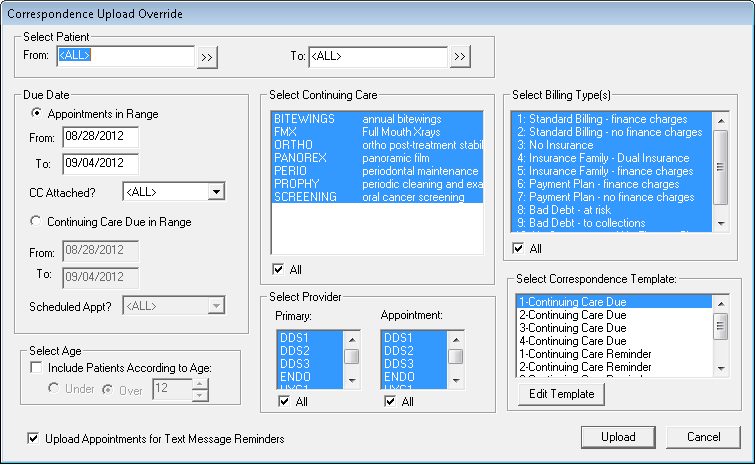Click the Cancel button
755x464 pixels.
704,437
